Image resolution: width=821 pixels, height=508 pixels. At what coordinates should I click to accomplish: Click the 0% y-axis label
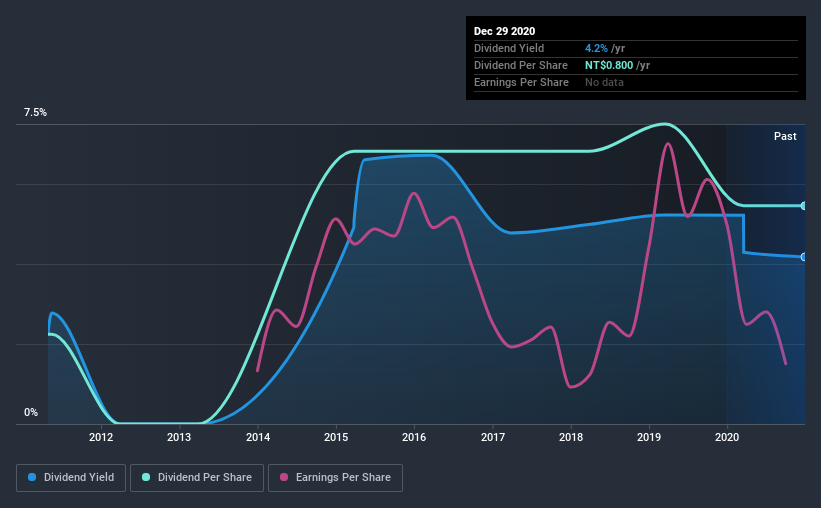(31, 412)
